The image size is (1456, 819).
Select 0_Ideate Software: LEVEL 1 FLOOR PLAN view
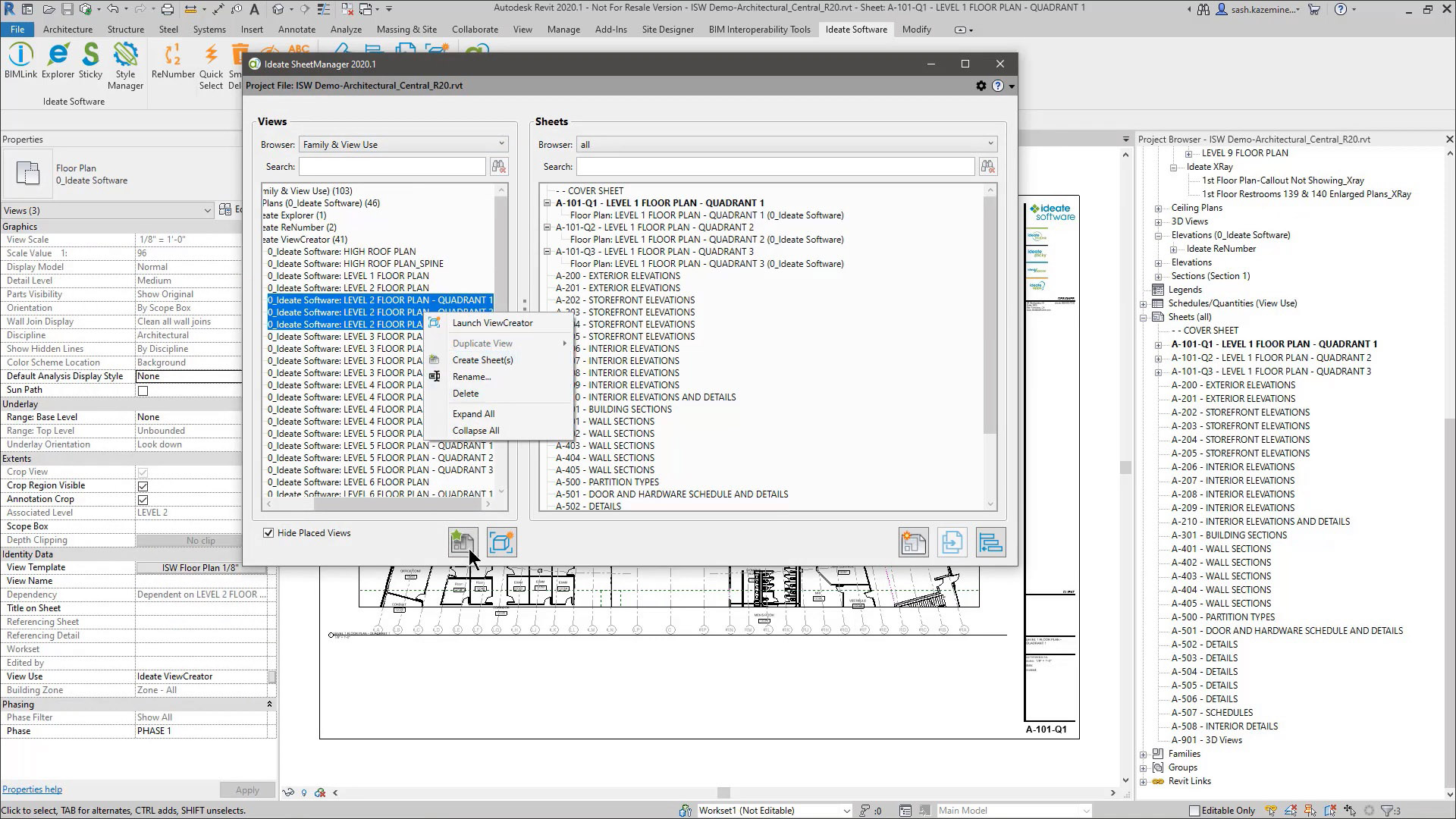coord(348,276)
